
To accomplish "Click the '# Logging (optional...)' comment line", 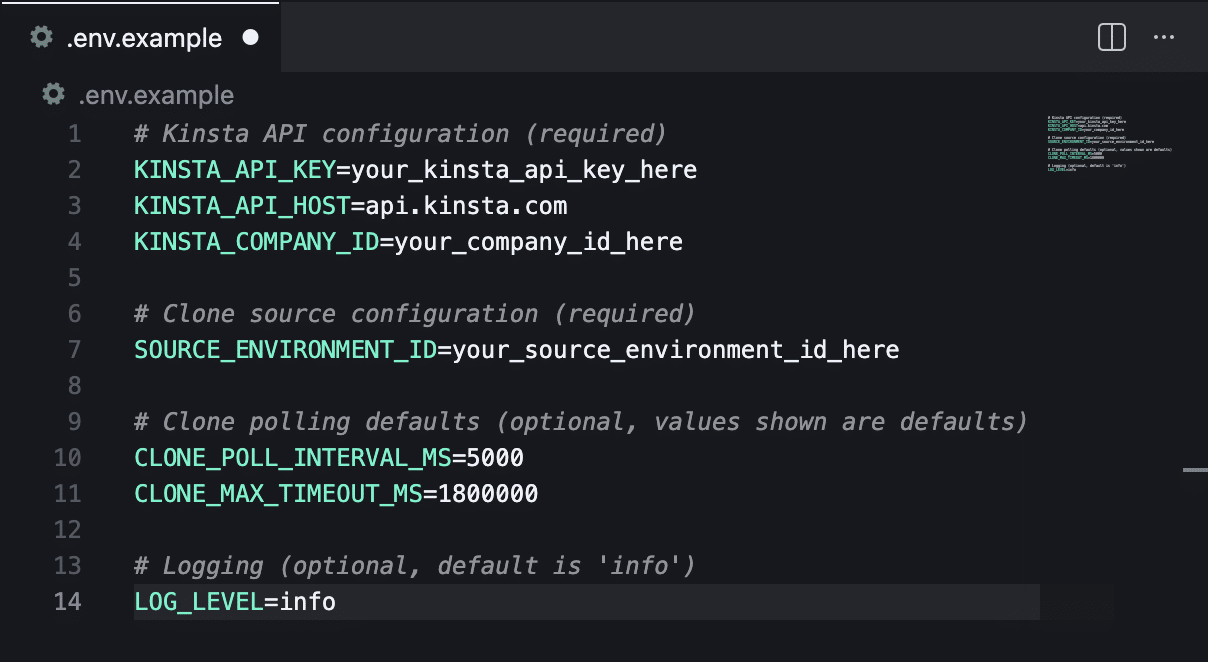I will [x=415, y=566].
